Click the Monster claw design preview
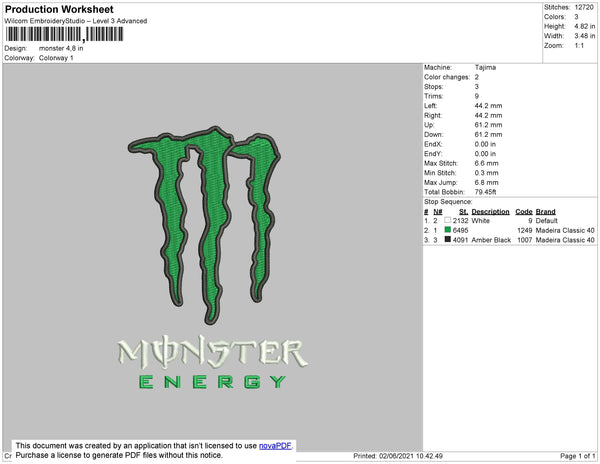The width and height of the screenshot is (600, 464). click(x=205, y=225)
